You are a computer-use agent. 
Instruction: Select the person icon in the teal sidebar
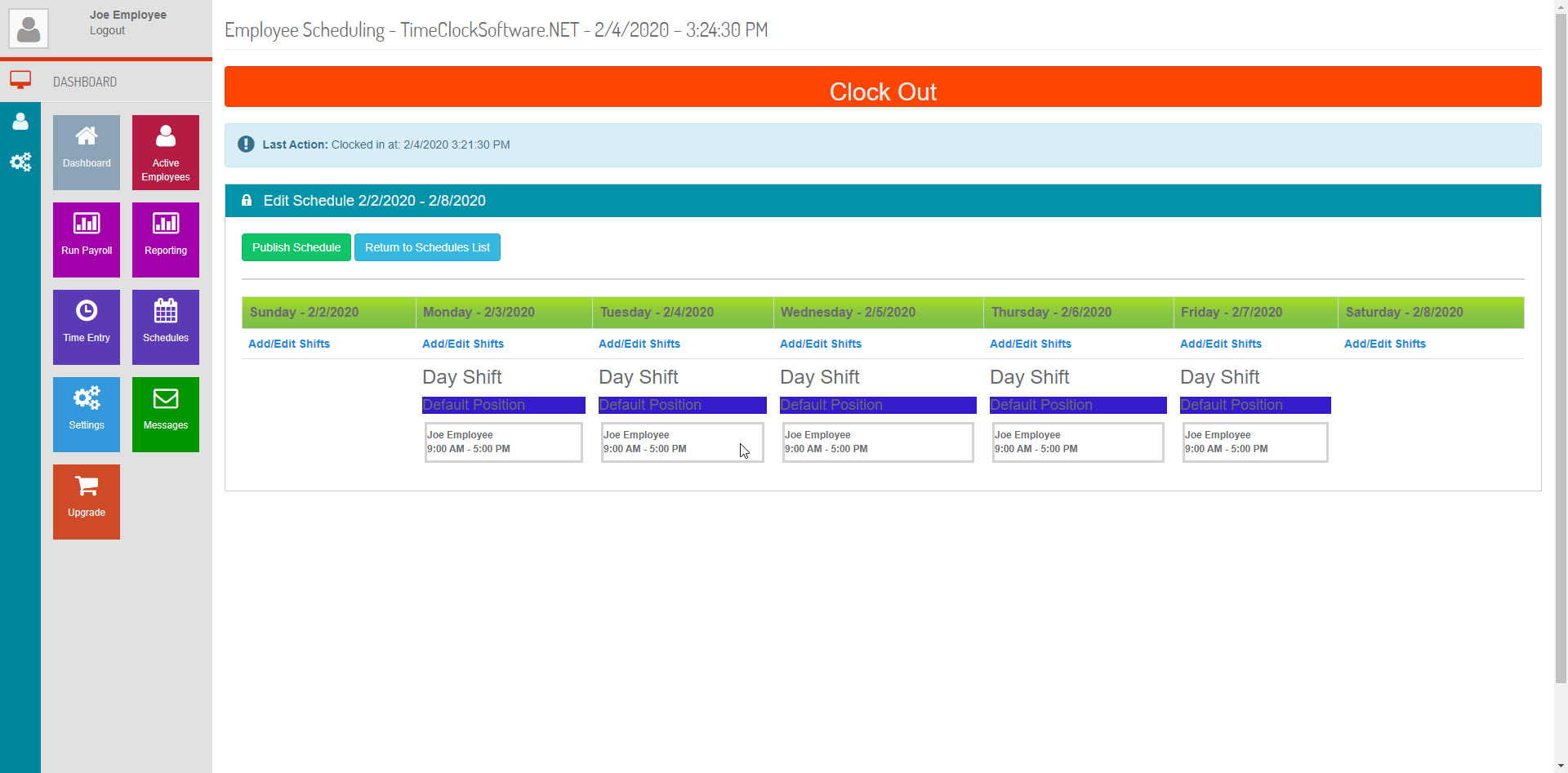20,122
